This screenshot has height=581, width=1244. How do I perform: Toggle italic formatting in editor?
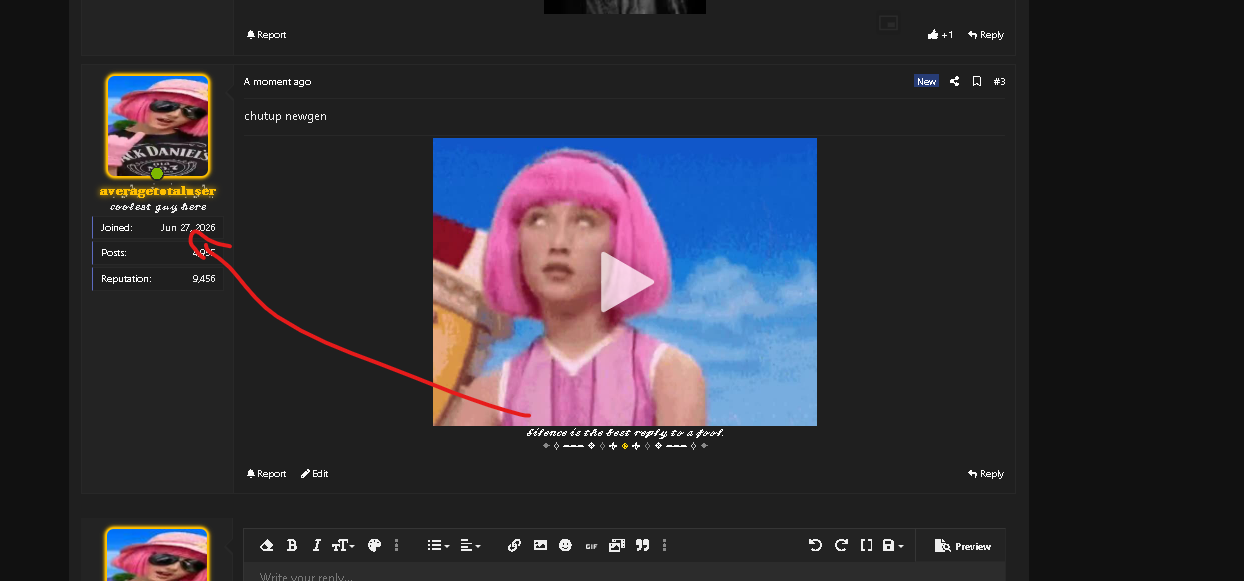316,545
